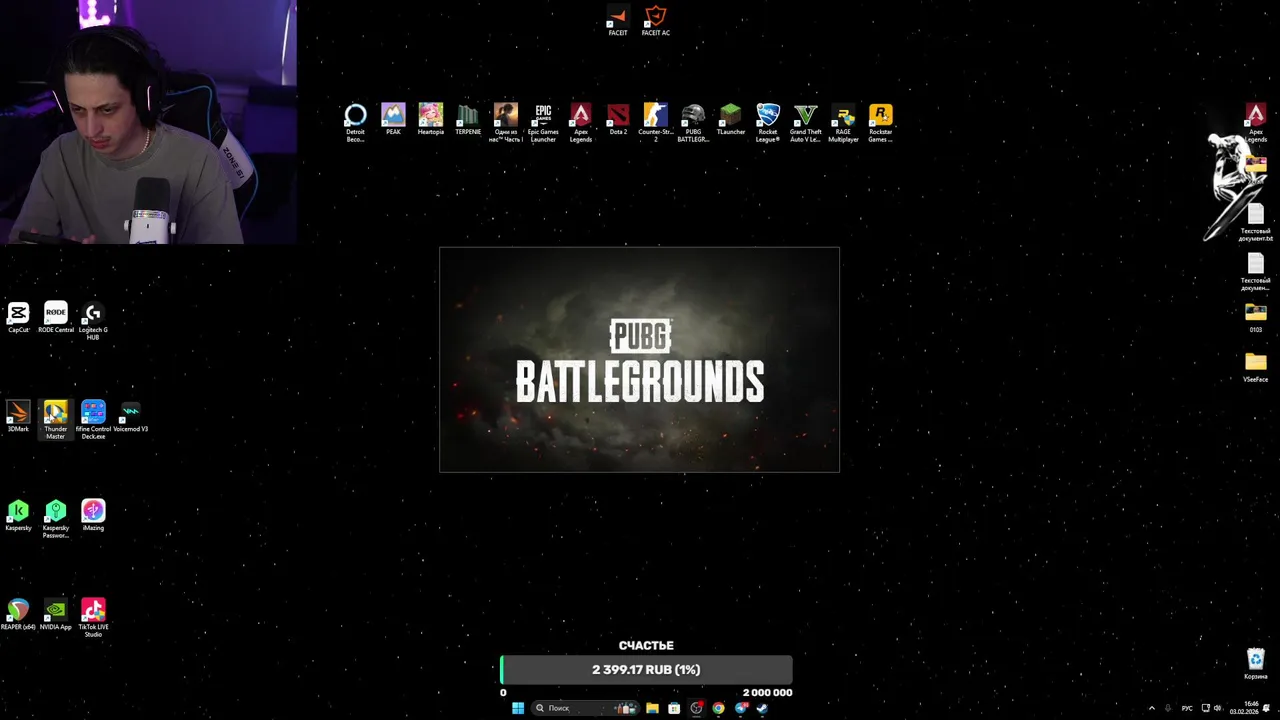Select the Voicemod V3 icon
This screenshot has height=720, width=1280.
coord(131,417)
